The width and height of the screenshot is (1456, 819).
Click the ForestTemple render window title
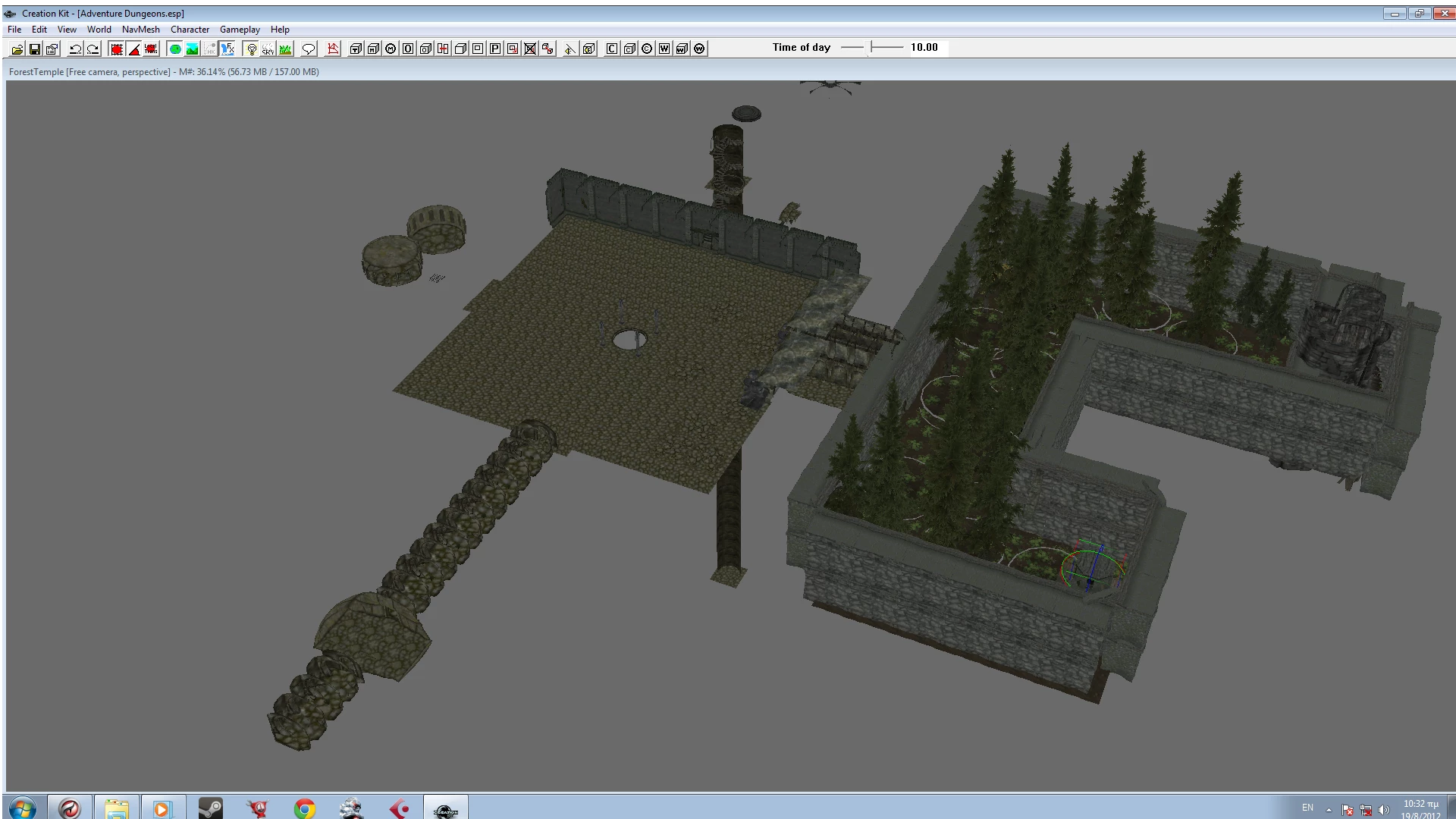click(164, 72)
